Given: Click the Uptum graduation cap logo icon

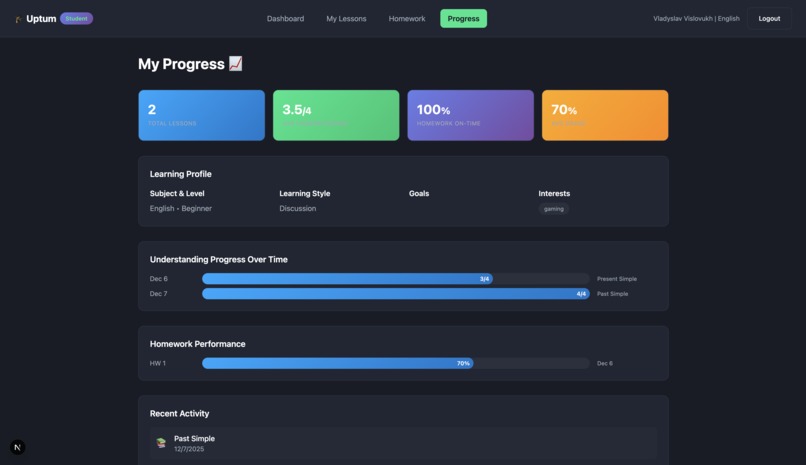Looking at the screenshot, I should coord(19,19).
